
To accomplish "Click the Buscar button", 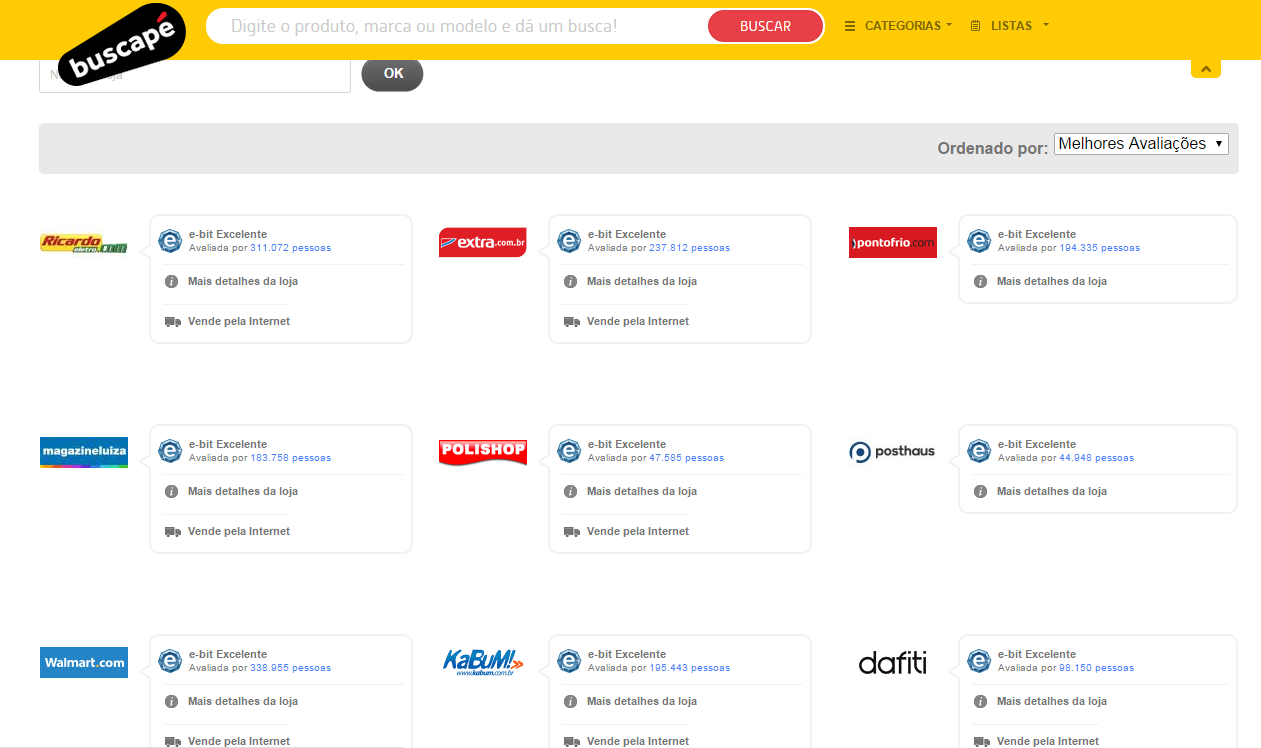I will [765, 27].
